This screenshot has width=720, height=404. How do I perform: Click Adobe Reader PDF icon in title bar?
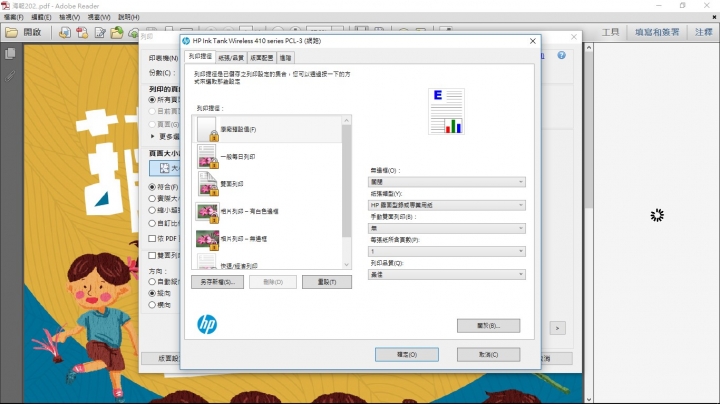(x=5, y=6)
